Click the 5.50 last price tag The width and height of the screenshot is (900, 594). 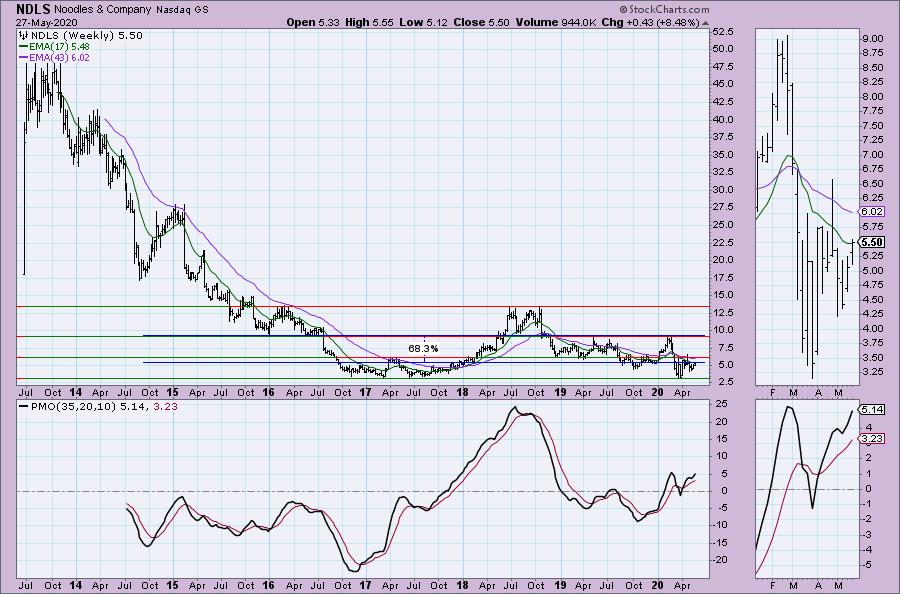coord(871,242)
